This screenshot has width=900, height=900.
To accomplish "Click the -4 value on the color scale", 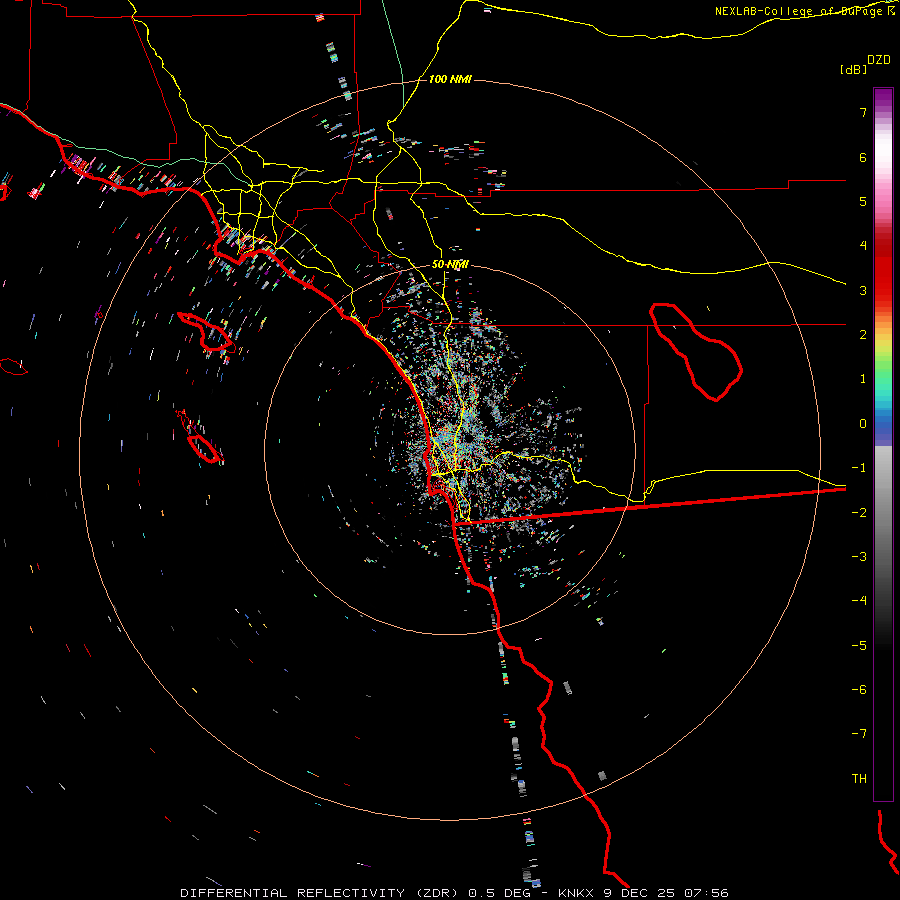I will [859, 601].
